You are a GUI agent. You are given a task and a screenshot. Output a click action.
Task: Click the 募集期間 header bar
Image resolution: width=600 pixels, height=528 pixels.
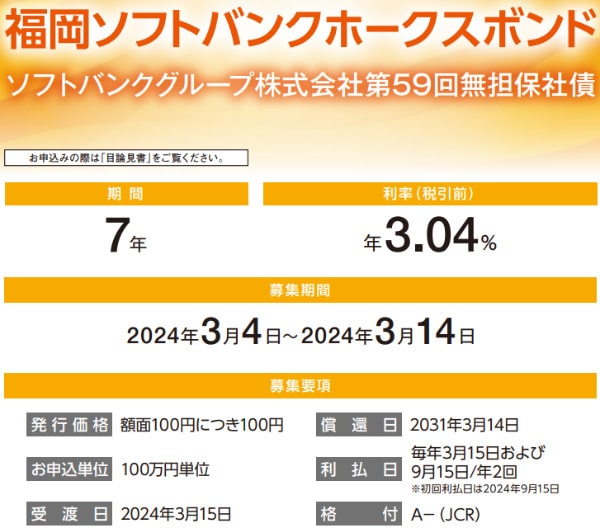point(300,290)
